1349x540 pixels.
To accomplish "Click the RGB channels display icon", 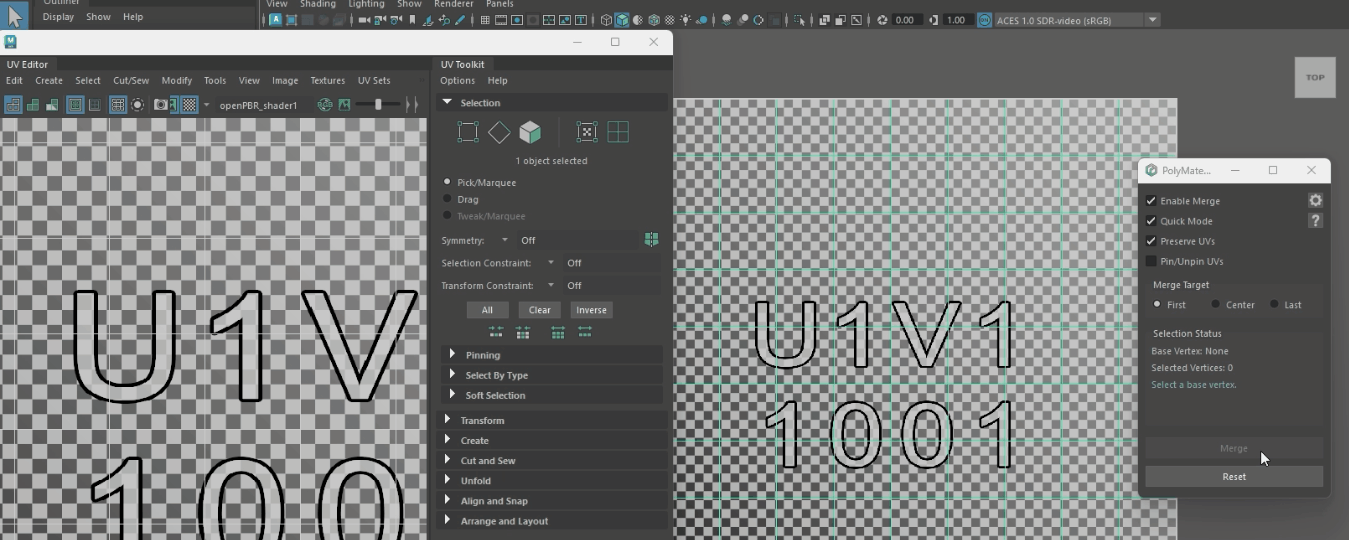I will (x=324, y=105).
